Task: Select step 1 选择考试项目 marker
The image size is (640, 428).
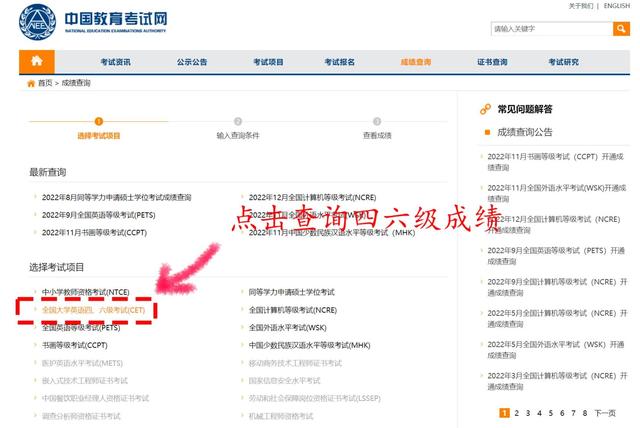Action: tap(98, 121)
